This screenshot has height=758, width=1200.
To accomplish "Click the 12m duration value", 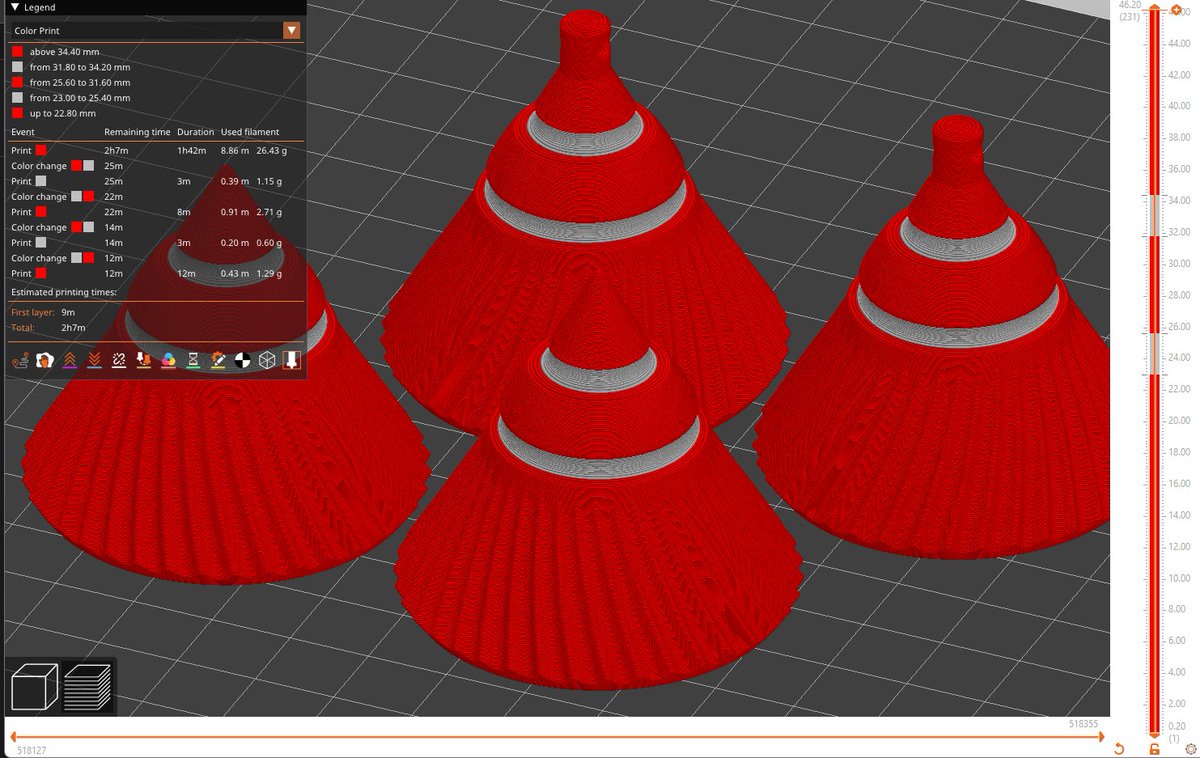I will 185,273.
